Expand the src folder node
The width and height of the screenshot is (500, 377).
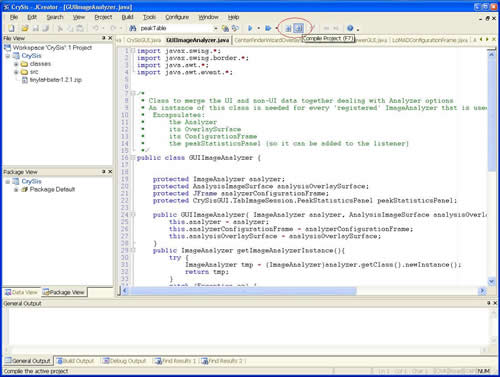16,72
